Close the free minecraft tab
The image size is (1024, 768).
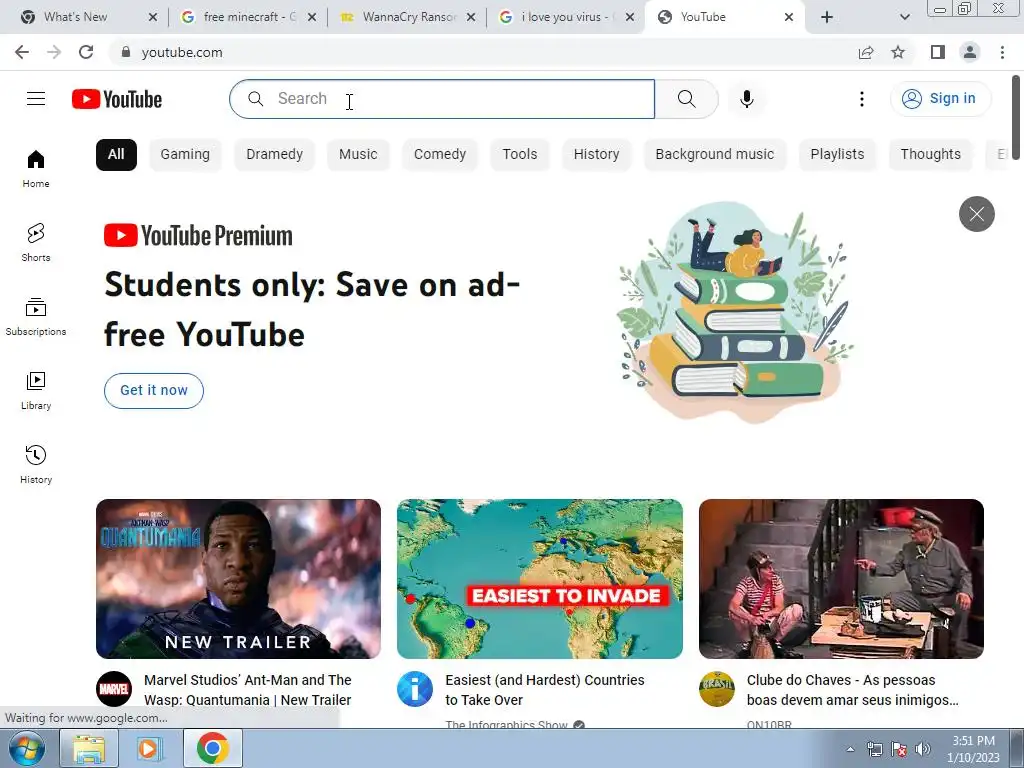tap(312, 17)
